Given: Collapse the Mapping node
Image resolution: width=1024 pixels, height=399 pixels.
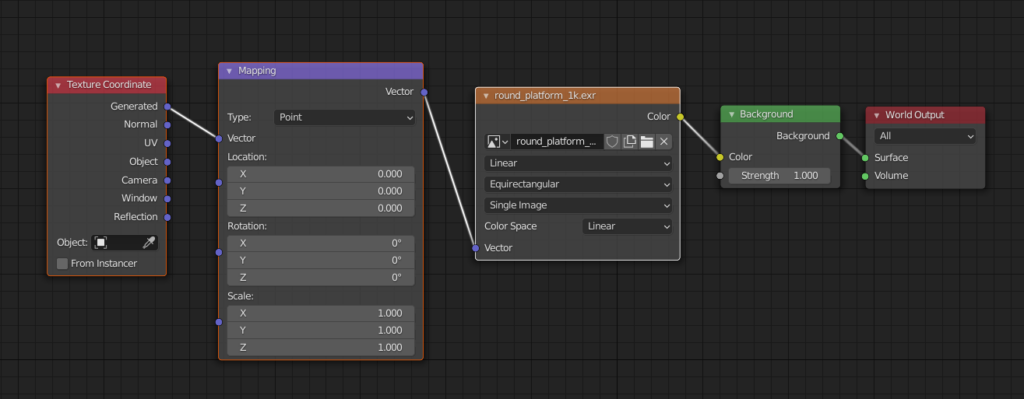Looking at the screenshot, I should tap(229, 71).
